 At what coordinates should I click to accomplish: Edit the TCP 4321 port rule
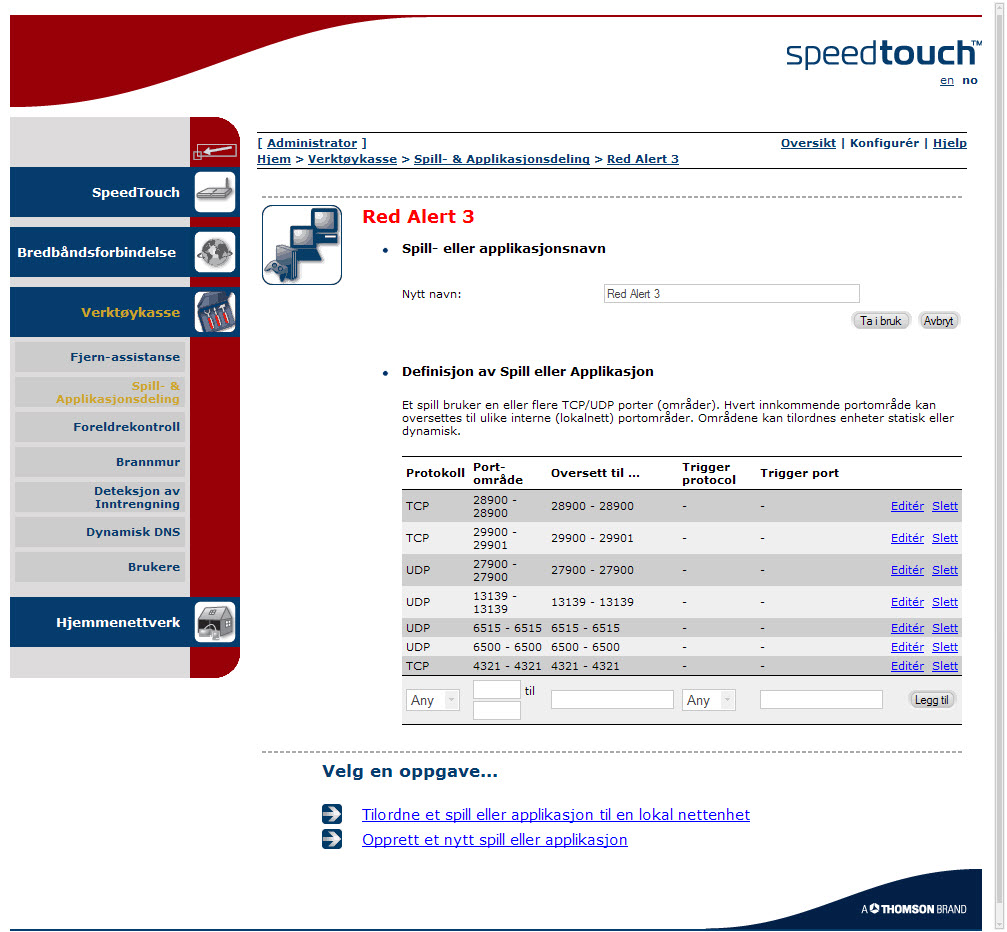click(x=907, y=666)
